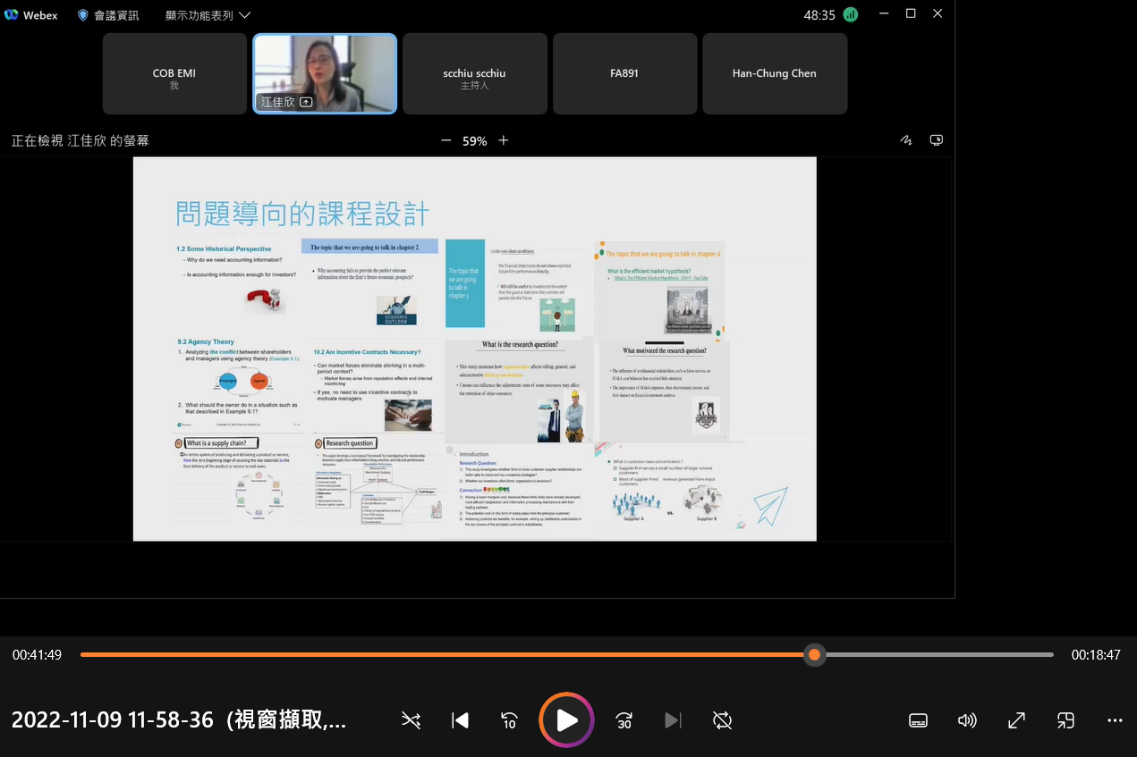Switch to mini player view
Viewport: 1137px width, 757px height.
[x=1065, y=720]
